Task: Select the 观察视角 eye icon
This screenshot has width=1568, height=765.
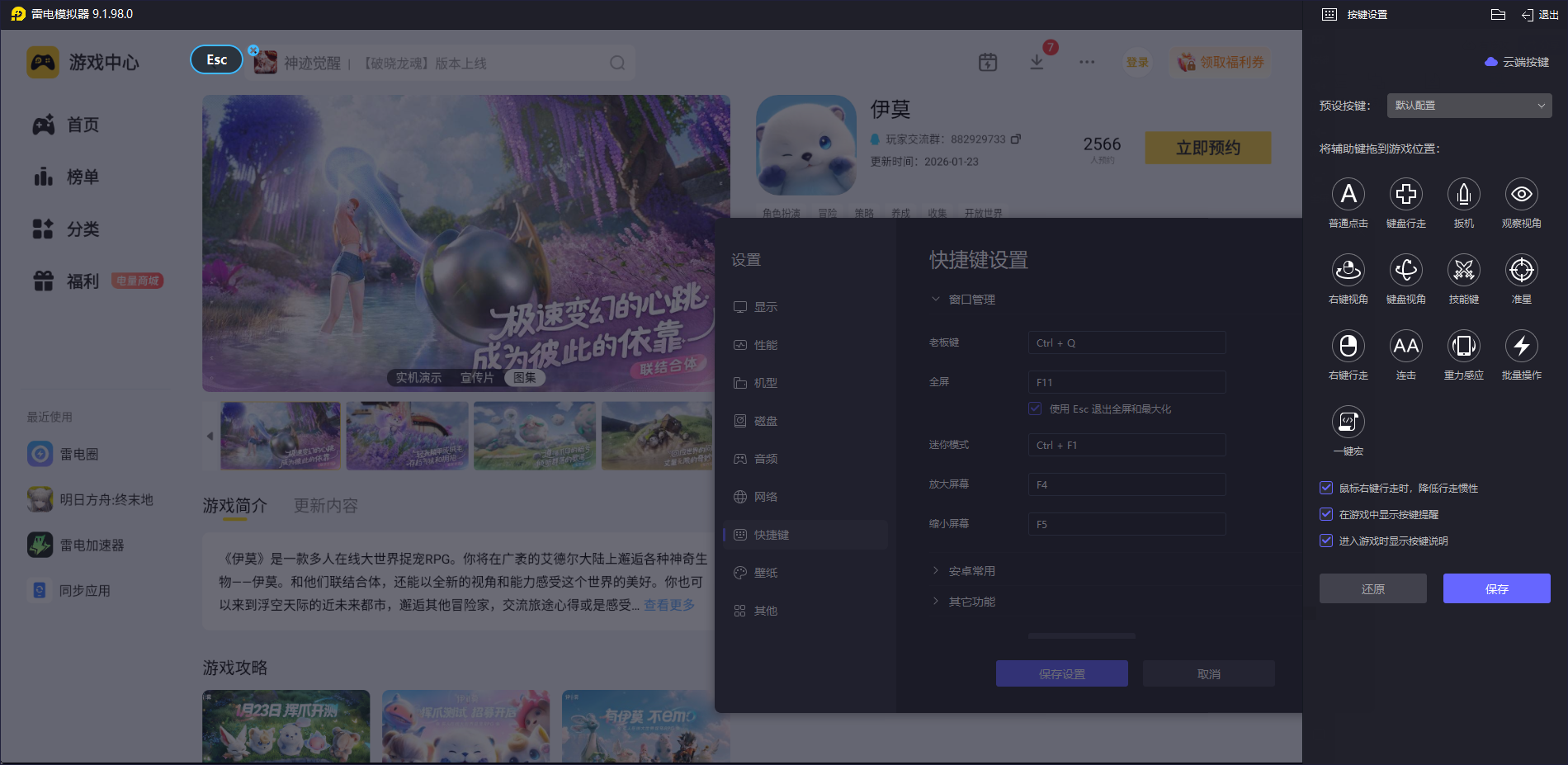Action: tap(1521, 195)
